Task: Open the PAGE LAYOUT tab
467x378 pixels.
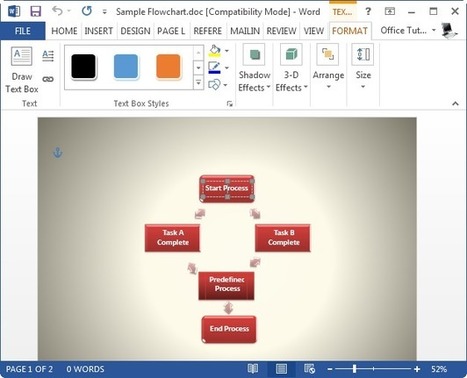Action: 171,31
